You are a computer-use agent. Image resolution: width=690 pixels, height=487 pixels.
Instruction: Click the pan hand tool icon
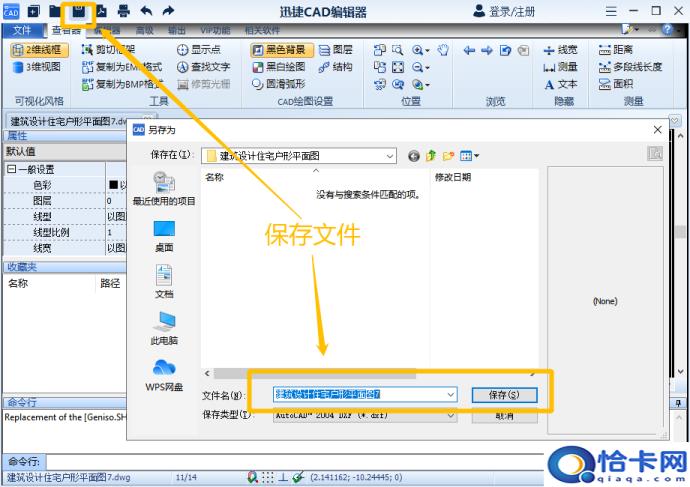click(443, 50)
